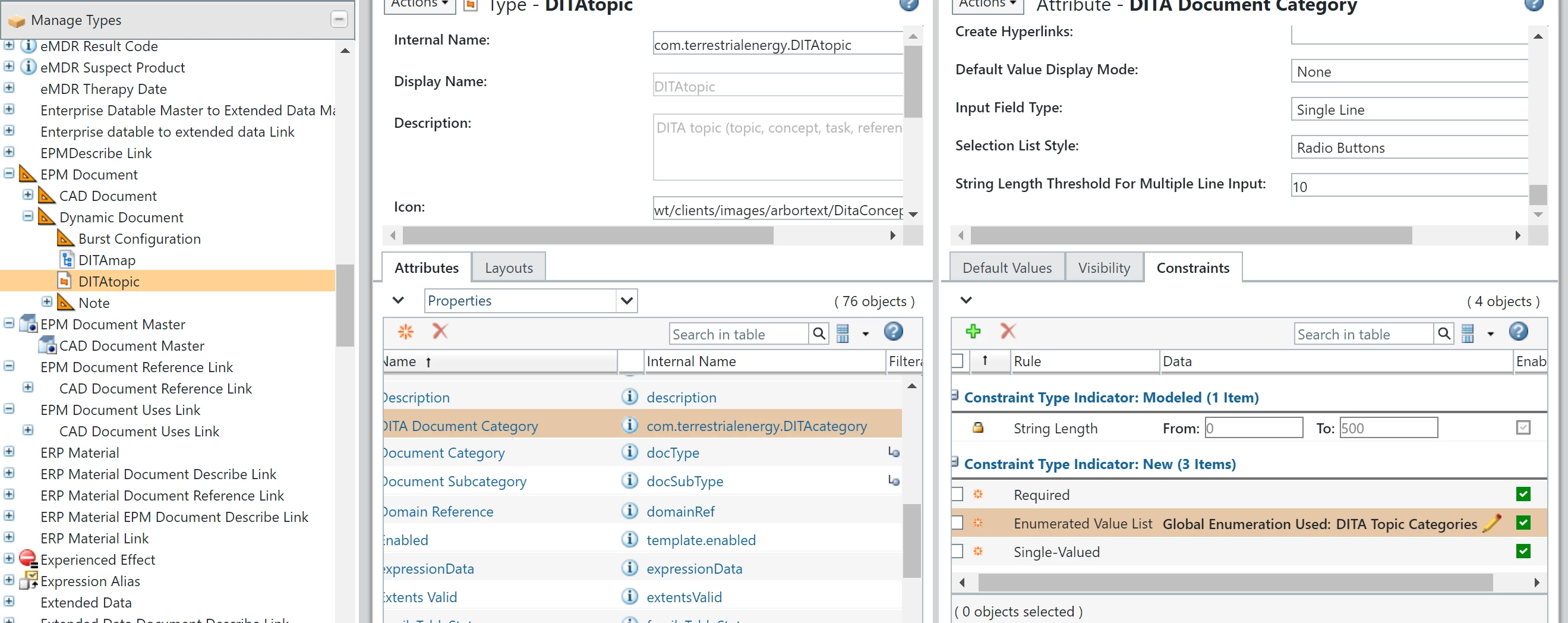Screen dimensions: 1568x623
Task: Click info icon beside com.terrestrialenergy.DITAcategory
Action: (x=629, y=425)
